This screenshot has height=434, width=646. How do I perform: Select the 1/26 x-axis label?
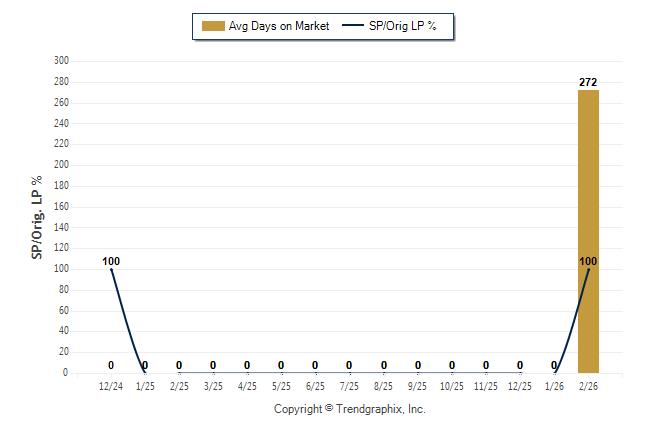tap(554, 387)
